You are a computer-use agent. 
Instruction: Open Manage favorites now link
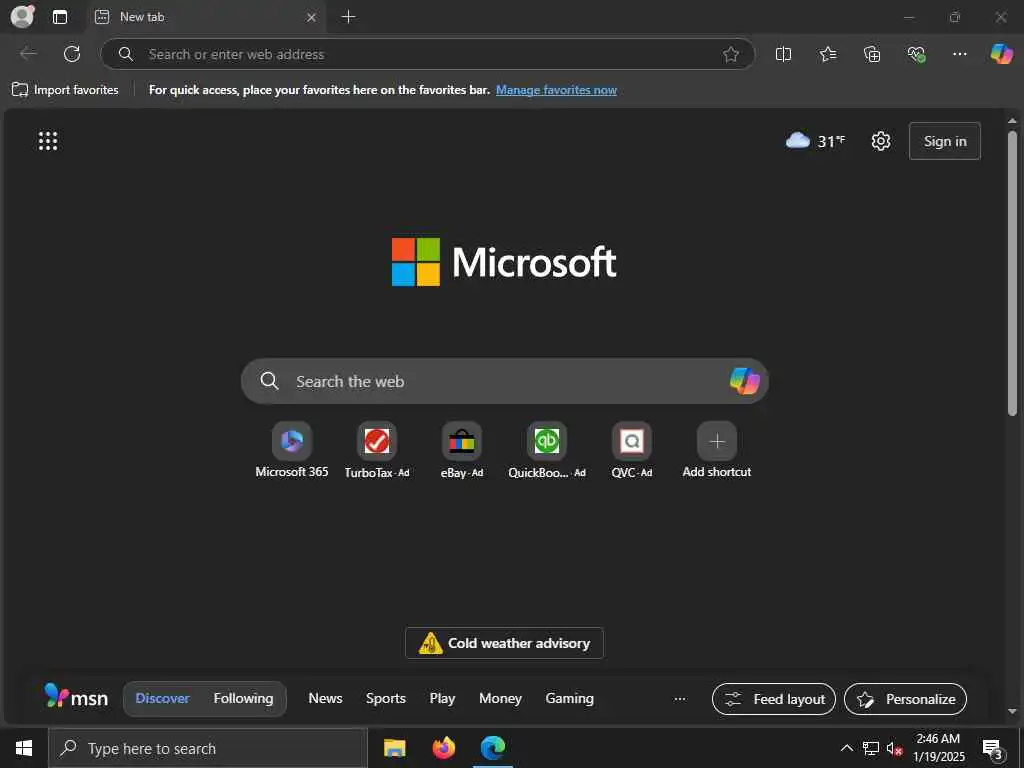(x=556, y=90)
